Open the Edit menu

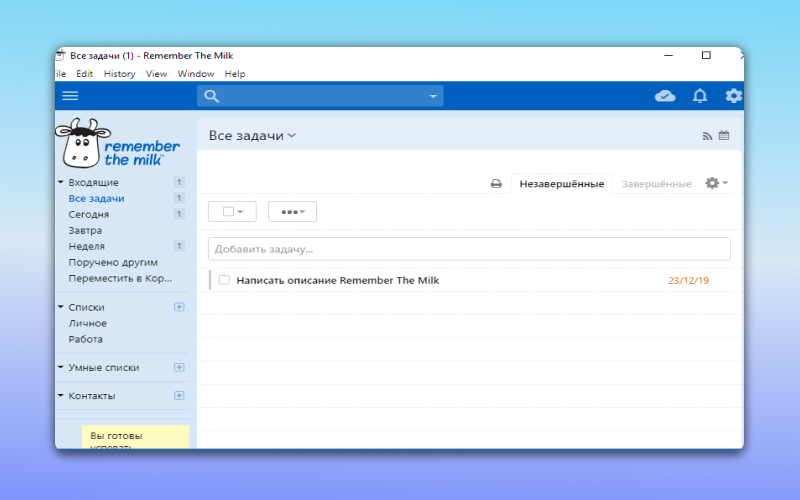pyautogui.click(x=84, y=73)
